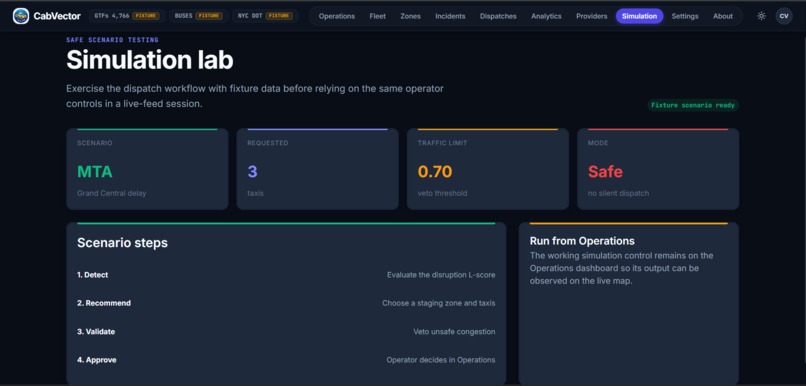This screenshot has height=386, width=806.
Task: Click Evaluate the disruption L-score text
Action: pos(441,275)
